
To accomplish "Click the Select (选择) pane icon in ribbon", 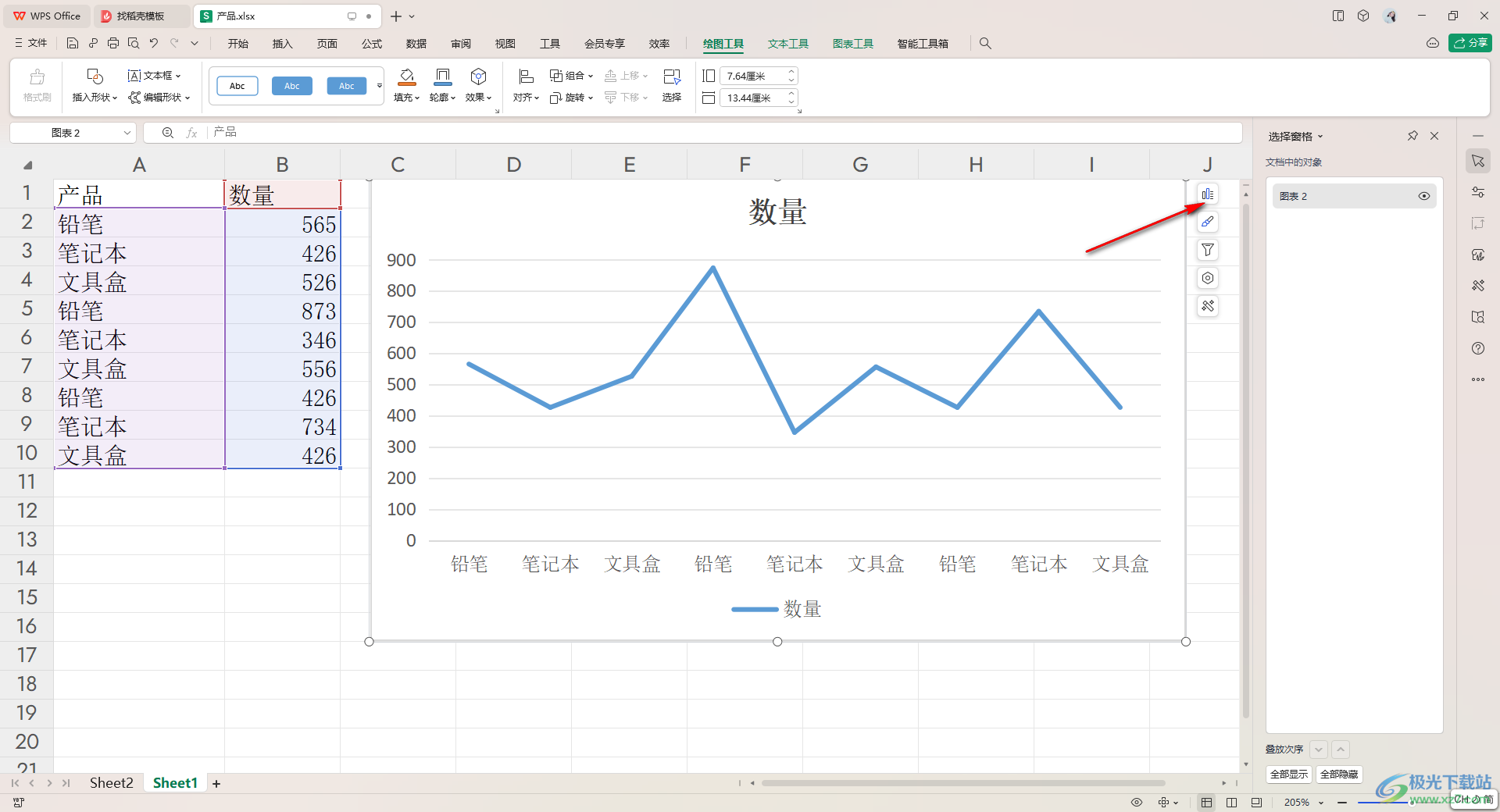I will [x=672, y=77].
